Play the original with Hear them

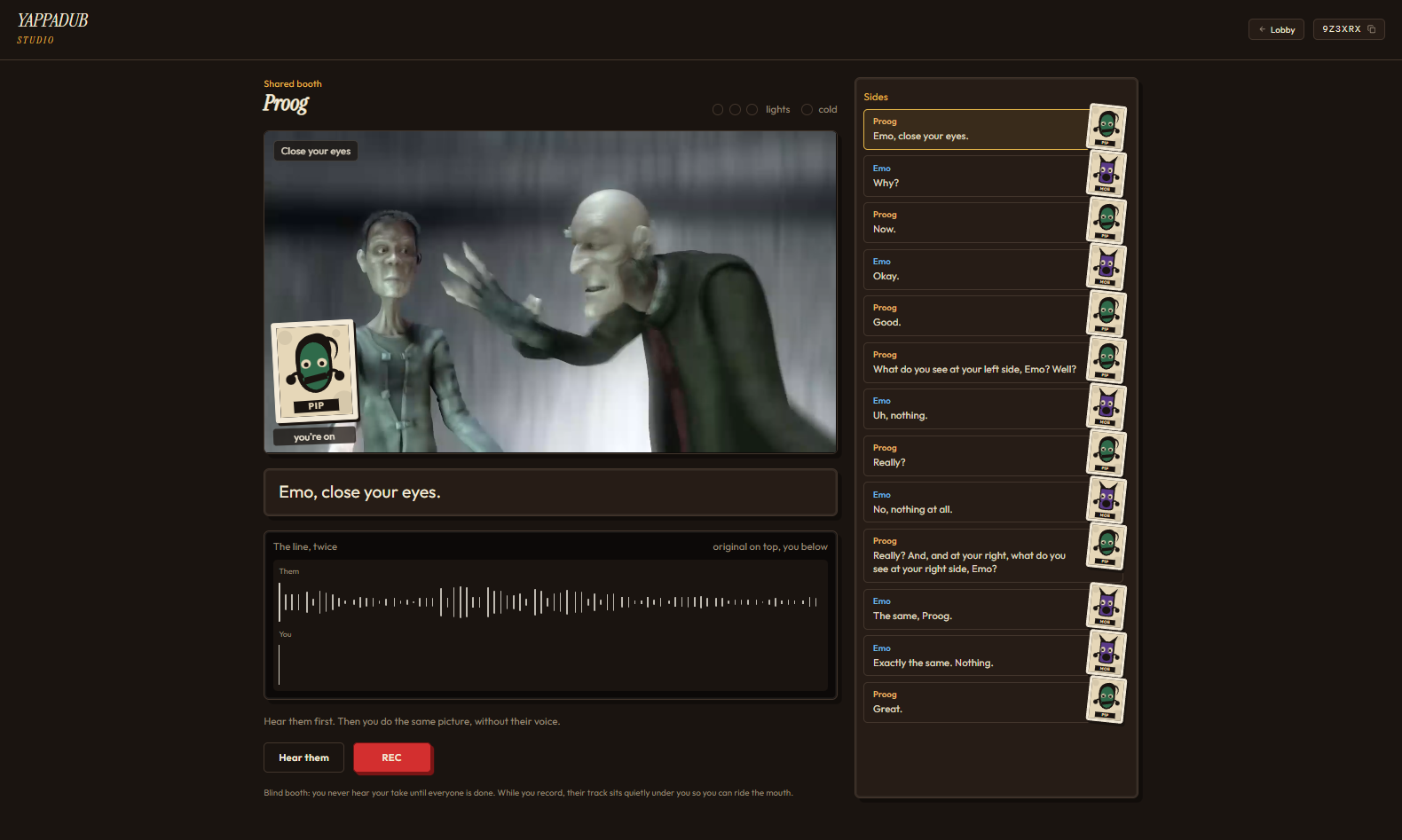coord(303,758)
